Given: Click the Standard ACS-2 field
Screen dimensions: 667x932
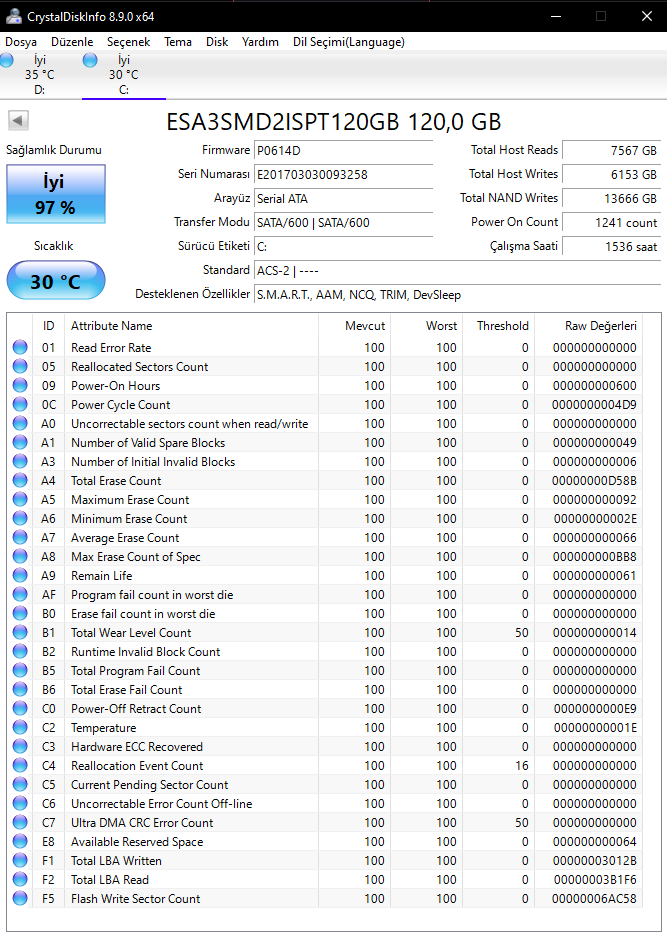Looking at the screenshot, I should [457, 270].
